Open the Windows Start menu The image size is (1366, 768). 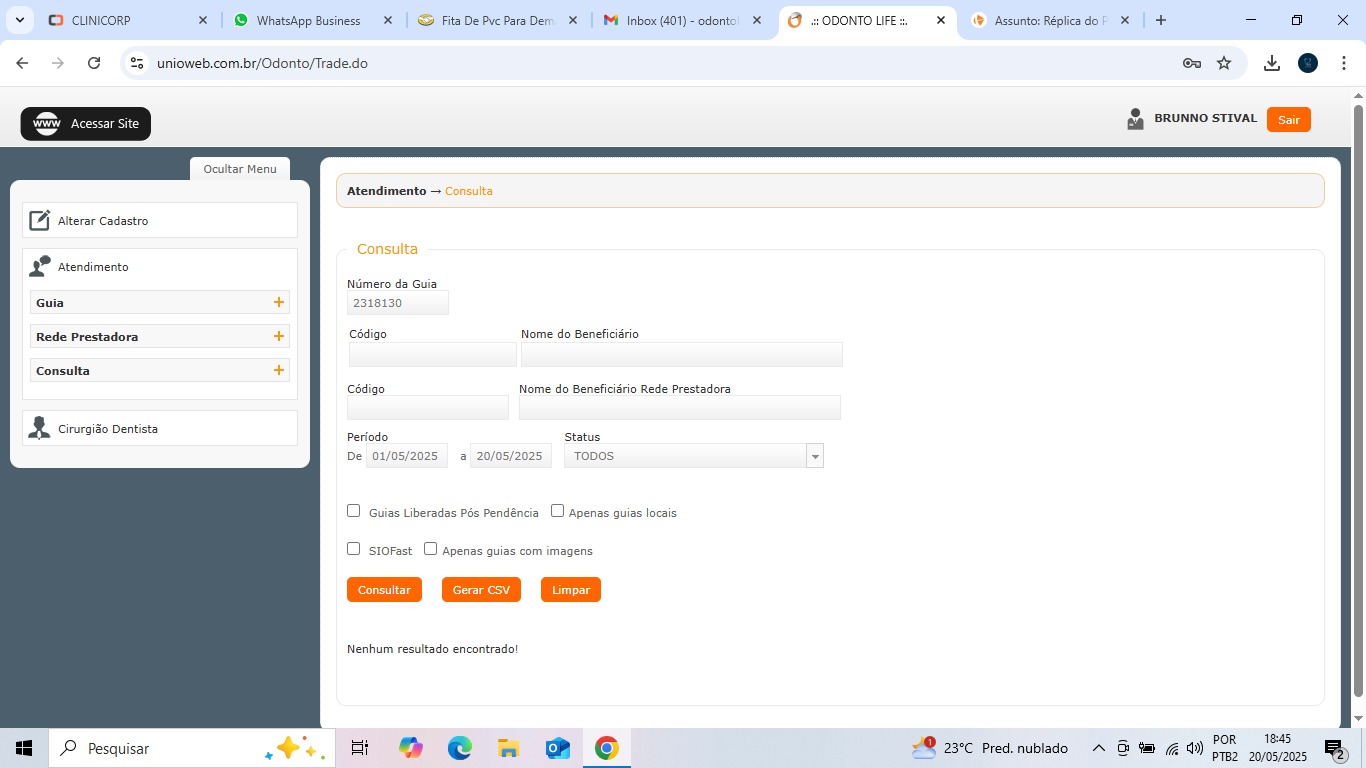coord(24,748)
